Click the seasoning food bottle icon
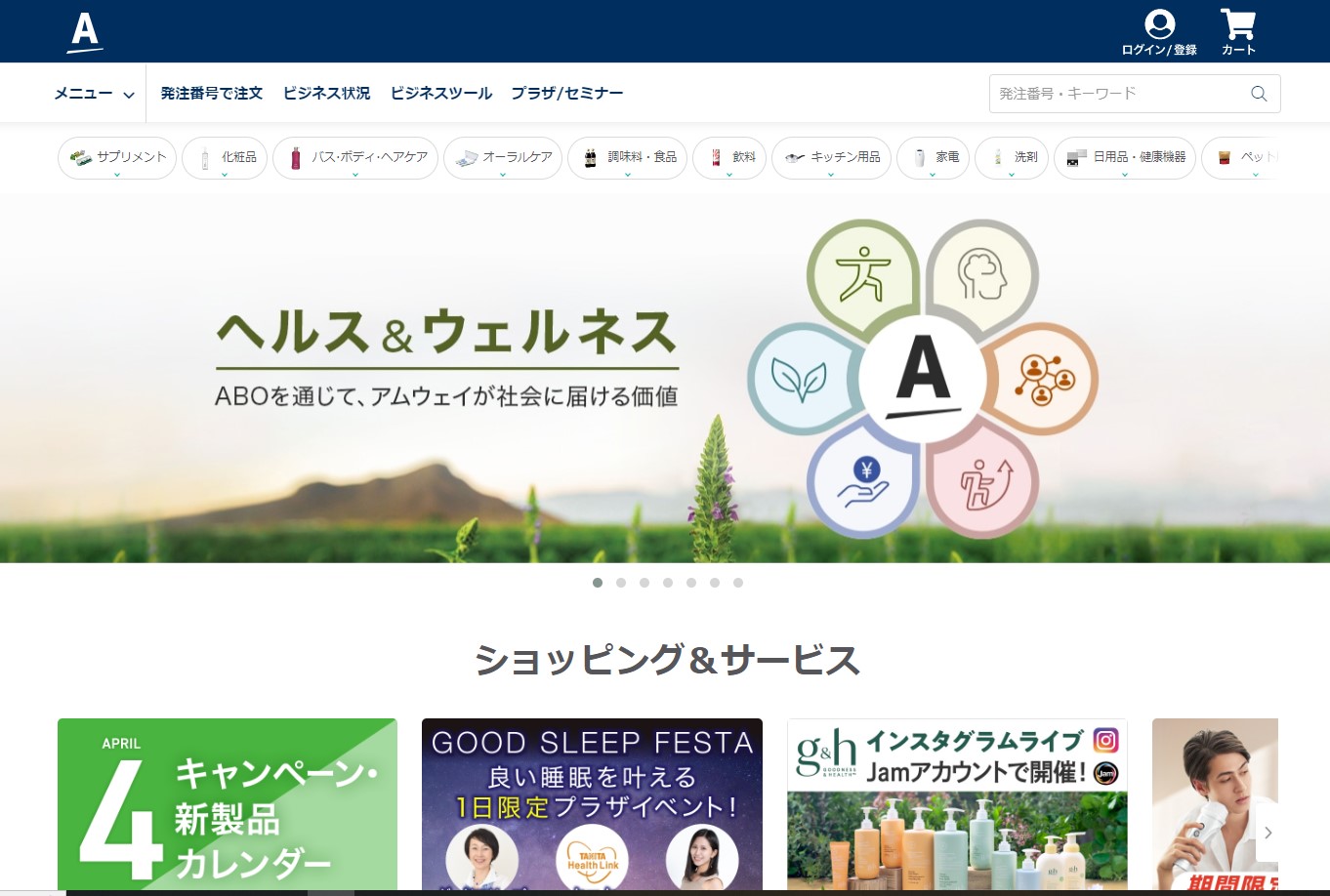The image size is (1330, 896). point(590,158)
